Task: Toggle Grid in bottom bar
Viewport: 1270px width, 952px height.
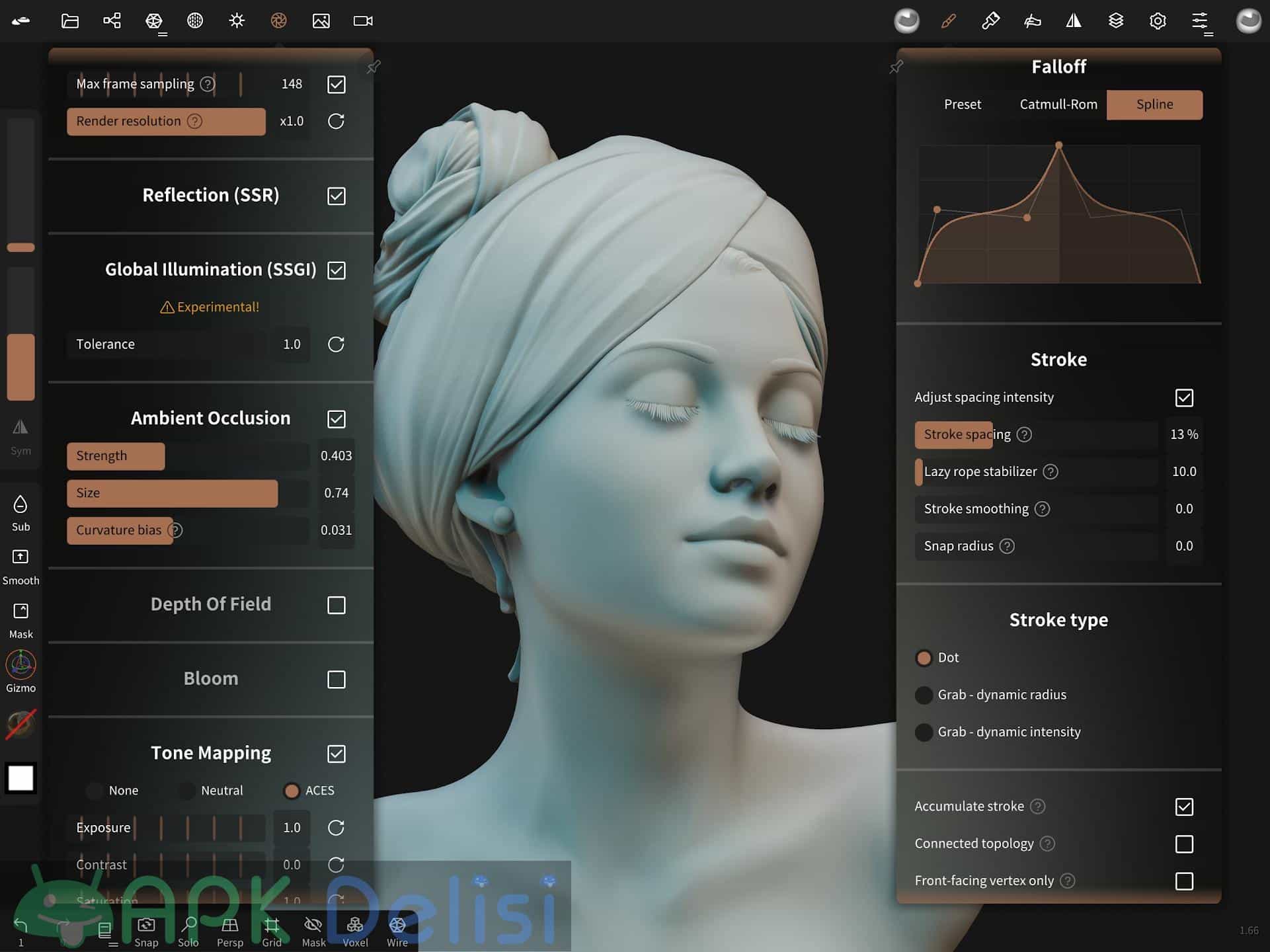Action: pyautogui.click(x=272, y=932)
